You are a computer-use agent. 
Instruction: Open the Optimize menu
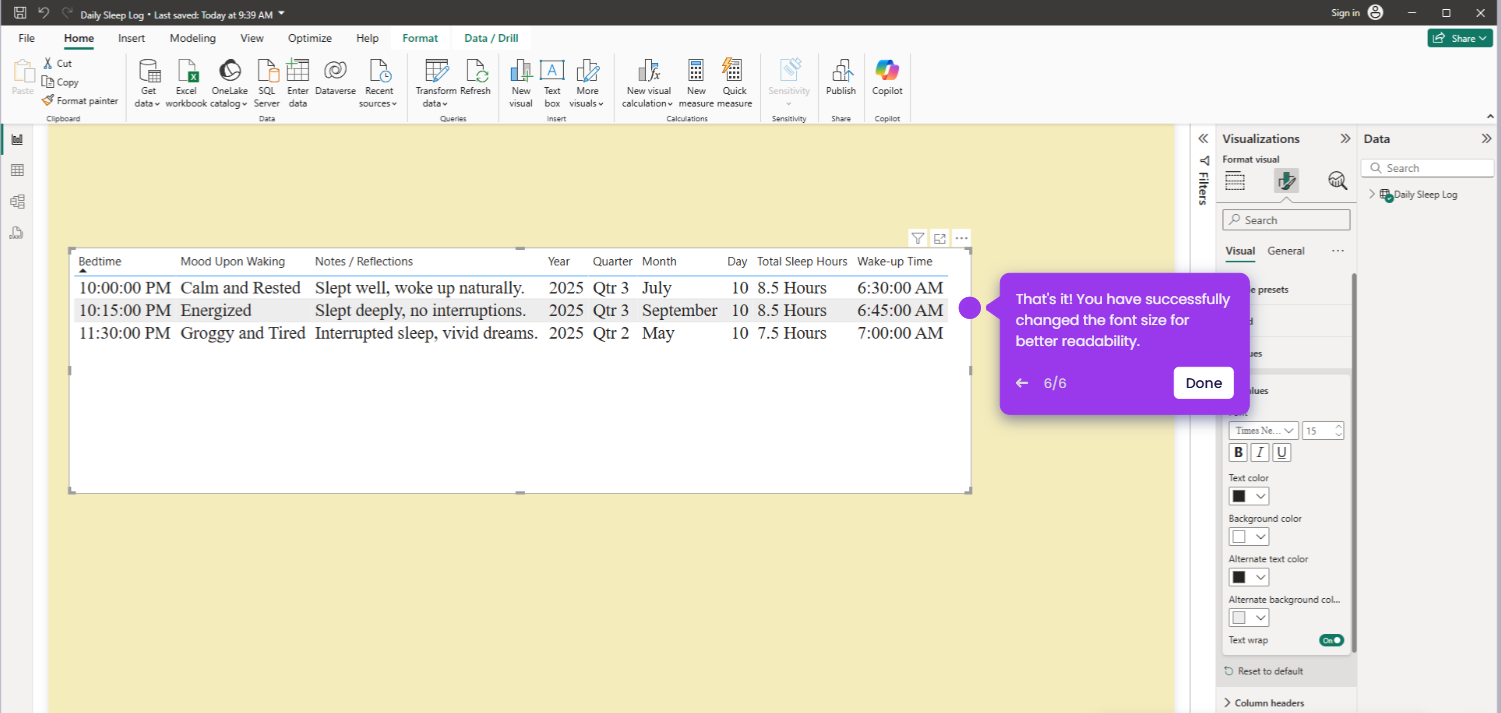(x=309, y=38)
